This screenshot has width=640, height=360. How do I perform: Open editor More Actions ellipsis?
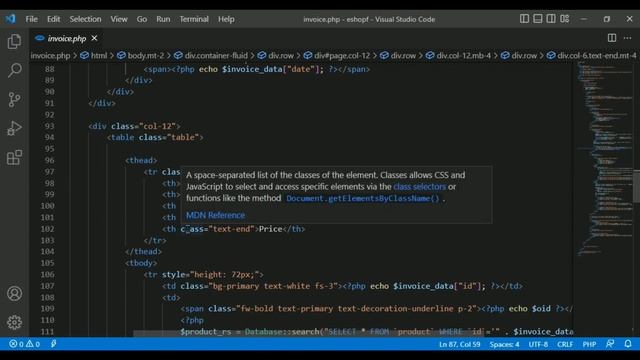click(x=627, y=38)
